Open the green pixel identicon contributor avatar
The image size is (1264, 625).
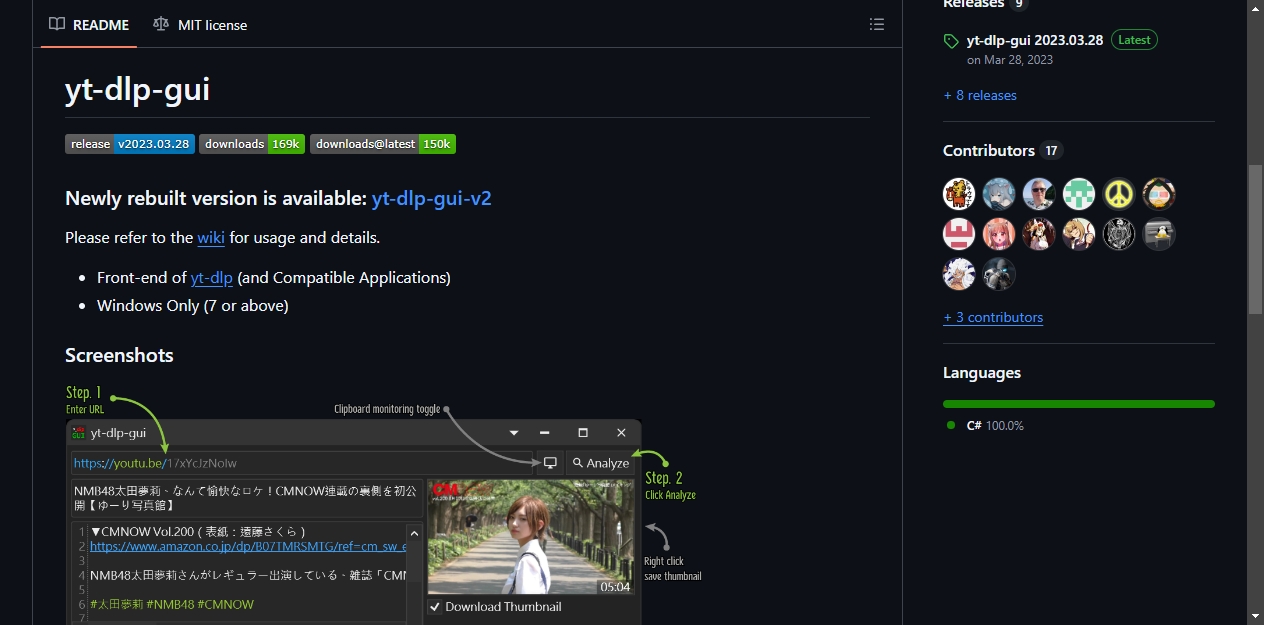point(1079,194)
